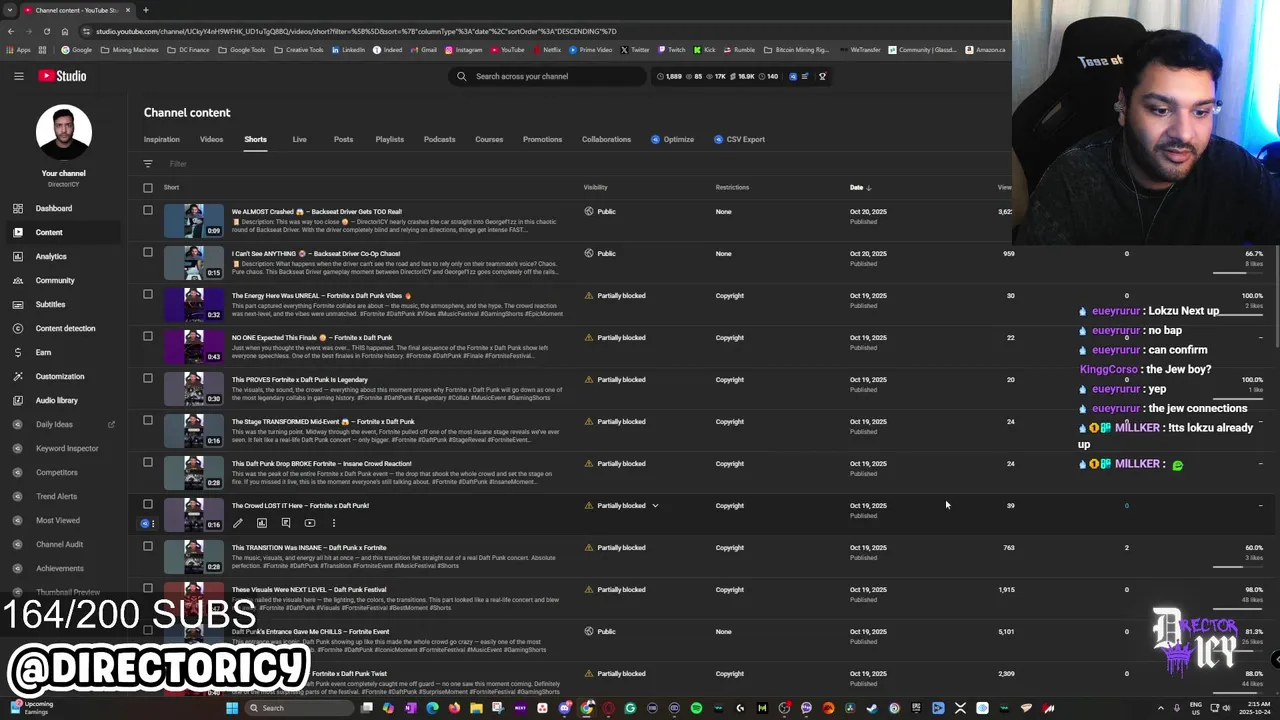
Task: Open comments icon for Crowd LOST IT short
Action: coord(286,523)
